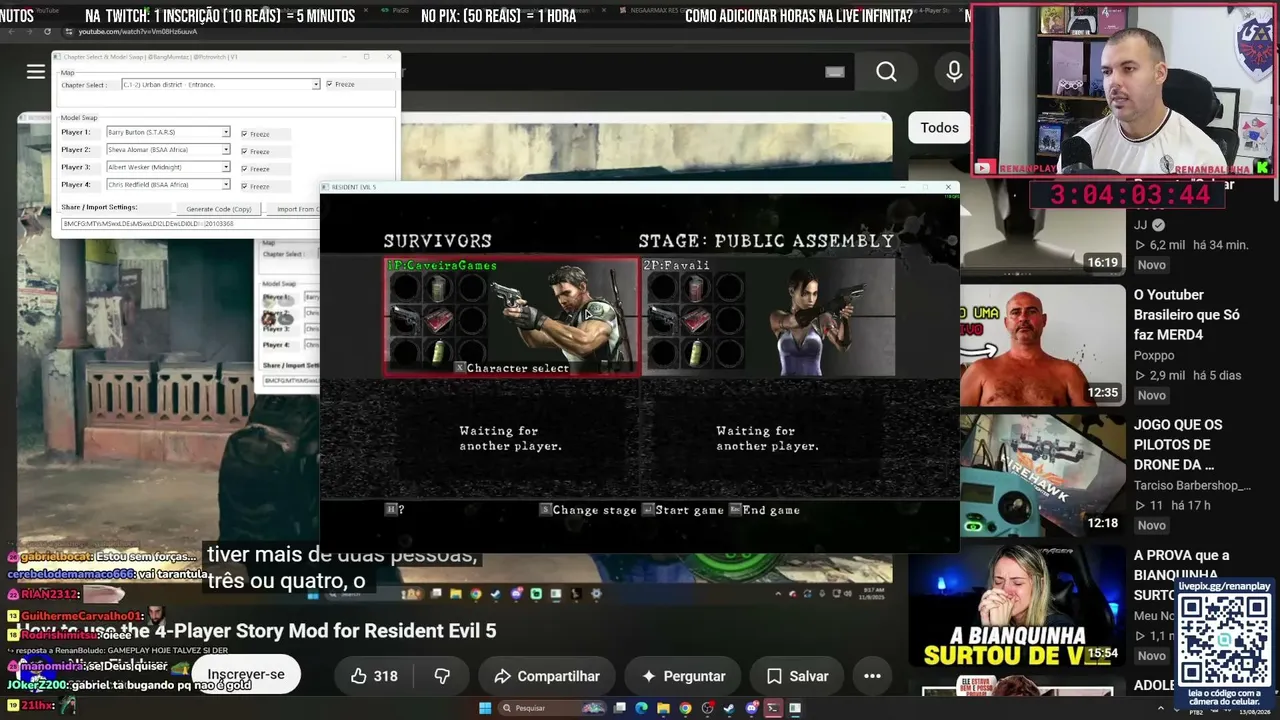
Task: Open Google Chrome from the taskbar
Action: tap(685, 708)
